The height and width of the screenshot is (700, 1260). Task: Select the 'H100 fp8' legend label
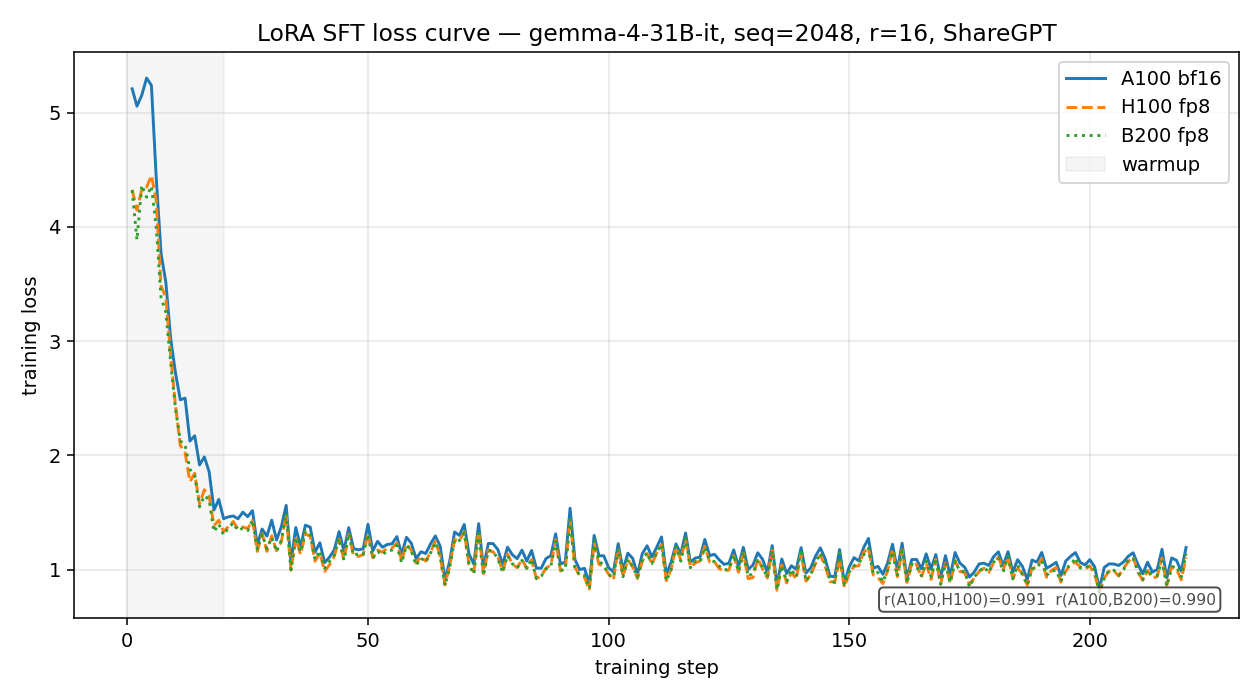(1165, 107)
